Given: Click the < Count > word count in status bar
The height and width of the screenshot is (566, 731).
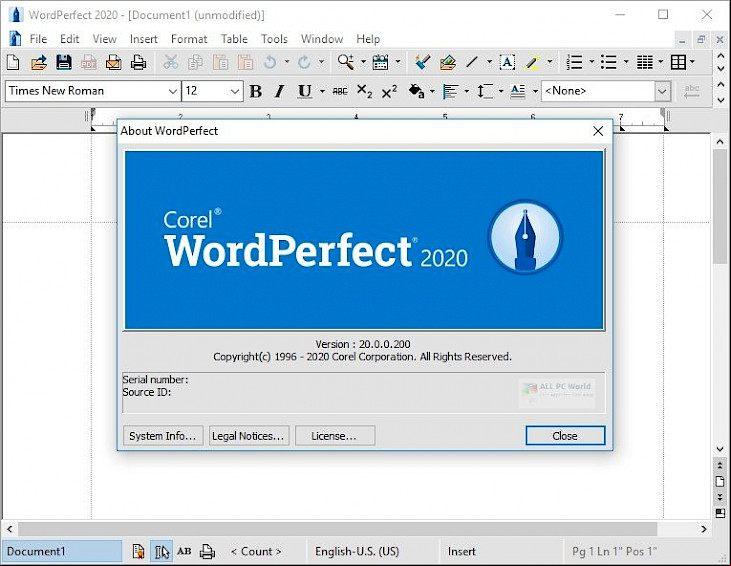Looking at the screenshot, I should tap(256, 552).
